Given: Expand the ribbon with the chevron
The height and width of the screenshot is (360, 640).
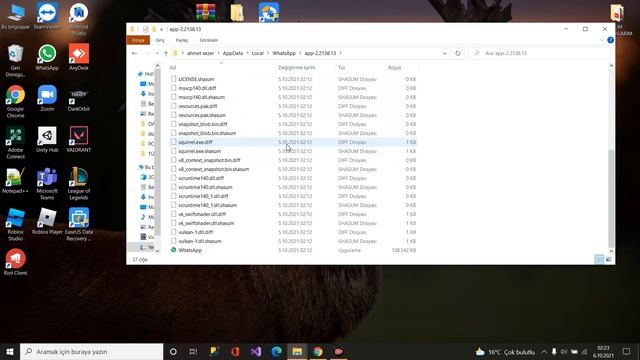Looking at the screenshot, I should click(602, 40).
